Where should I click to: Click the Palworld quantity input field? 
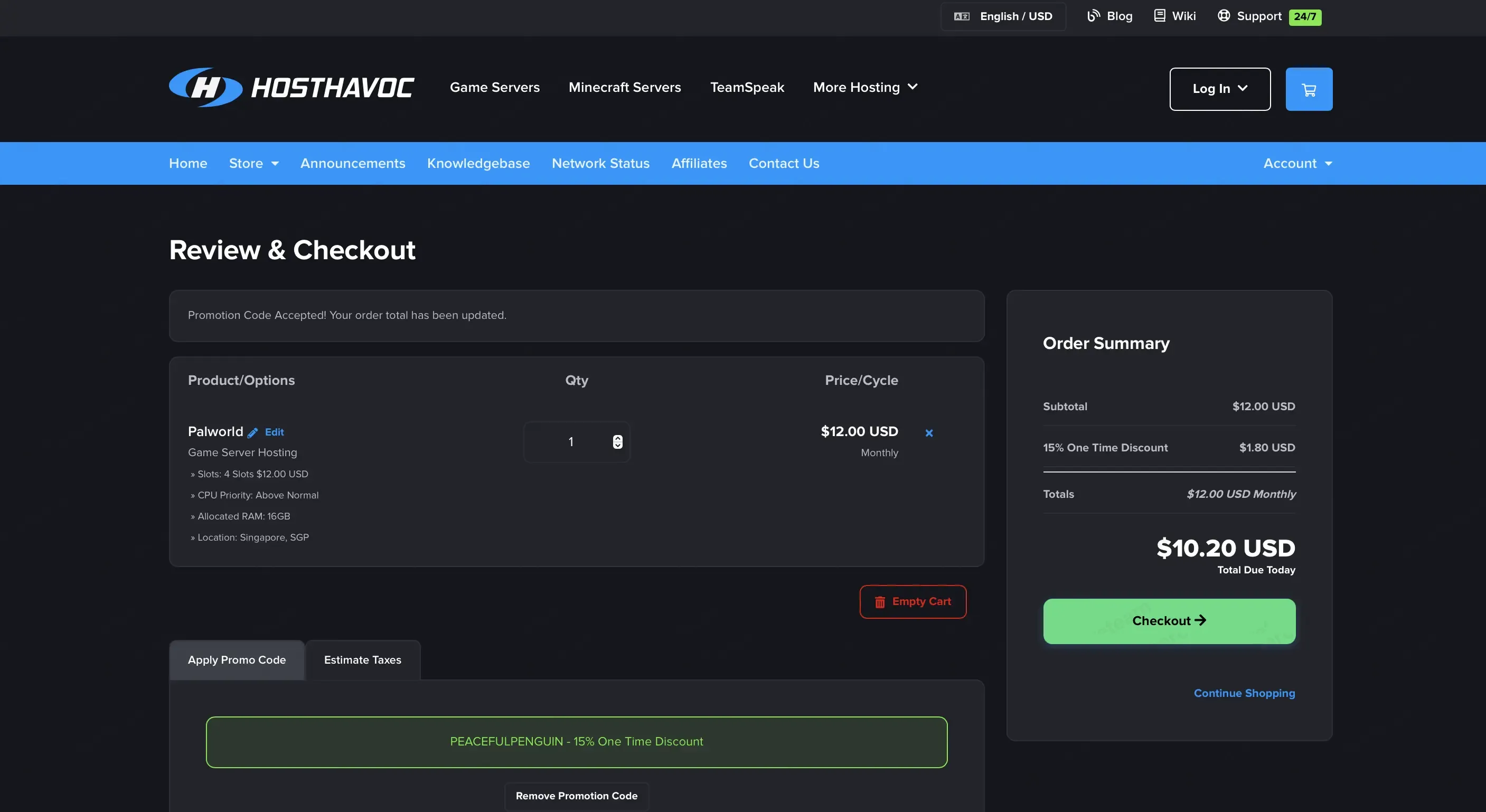click(x=577, y=442)
